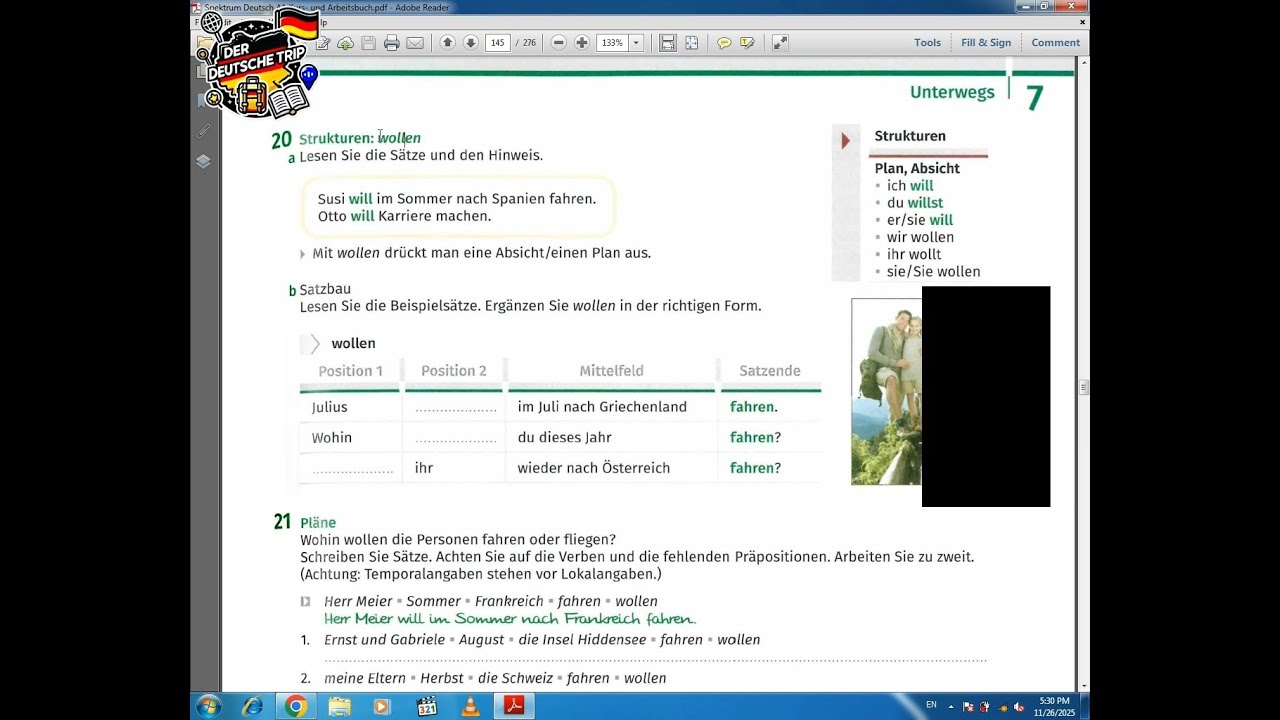
Task: Open the attachments paperclip panel
Action: click(203, 131)
